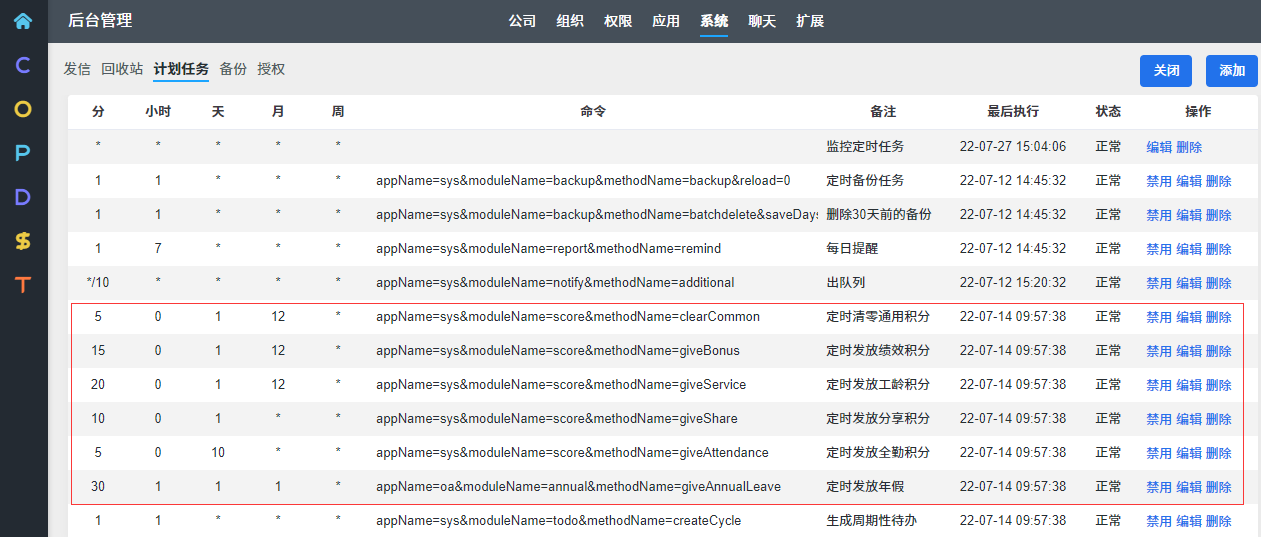The height and width of the screenshot is (537, 1261).
Task: Delete the 定时发放绩效积分 task
Action: [x=1219, y=351]
